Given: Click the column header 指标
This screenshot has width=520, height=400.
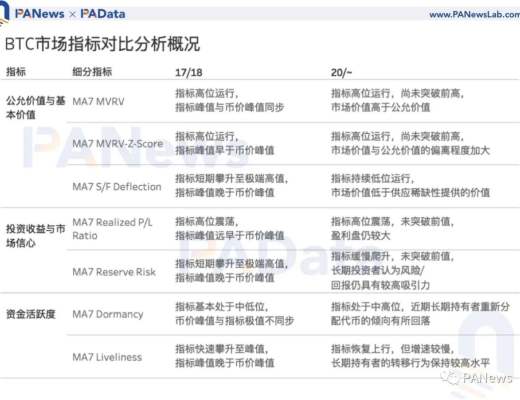Looking at the screenshot, I should 16,72.
